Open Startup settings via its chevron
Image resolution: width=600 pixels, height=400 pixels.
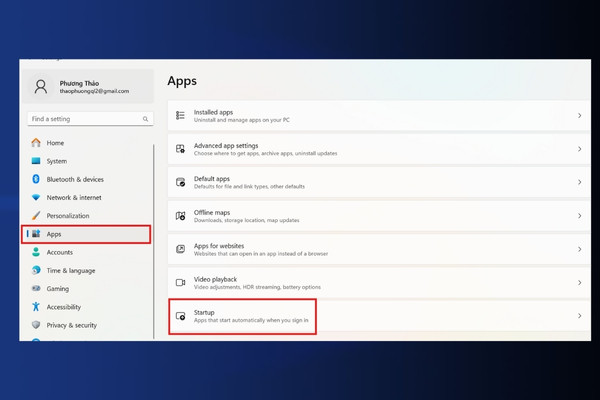coord(579,316)
